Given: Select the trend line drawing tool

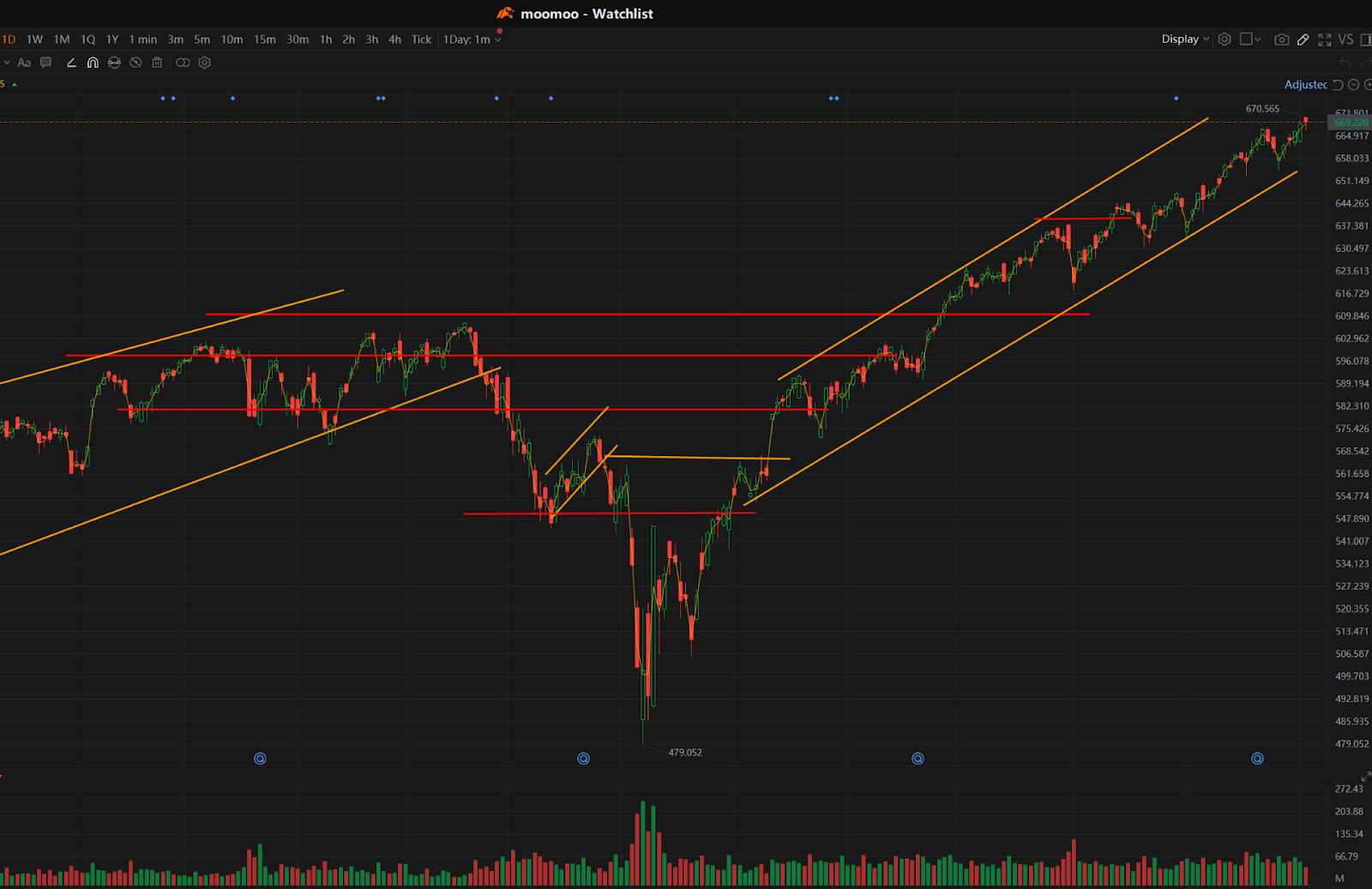Looking at the screenshot, I should pos(71,63).
